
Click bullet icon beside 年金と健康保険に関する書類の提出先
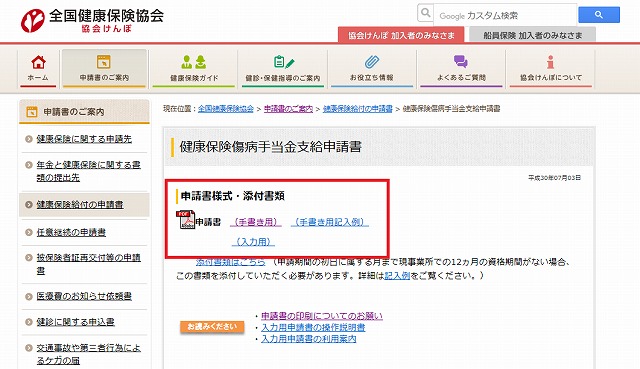29,165
